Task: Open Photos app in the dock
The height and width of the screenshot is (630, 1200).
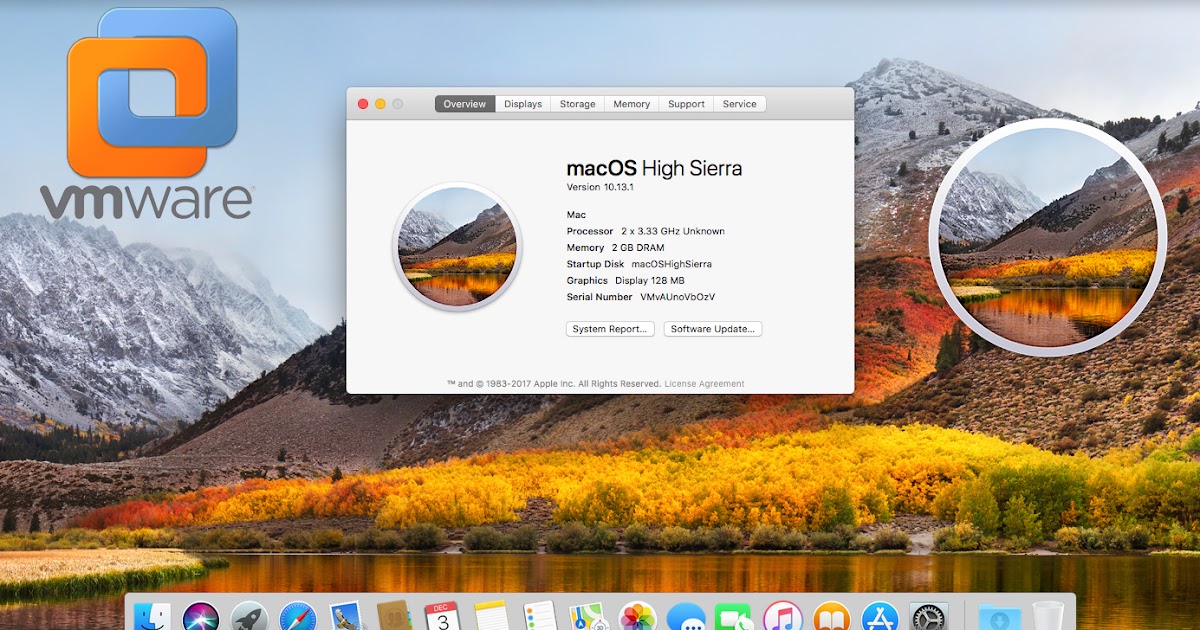Action: pyautogui.click(x=637, y=617)
